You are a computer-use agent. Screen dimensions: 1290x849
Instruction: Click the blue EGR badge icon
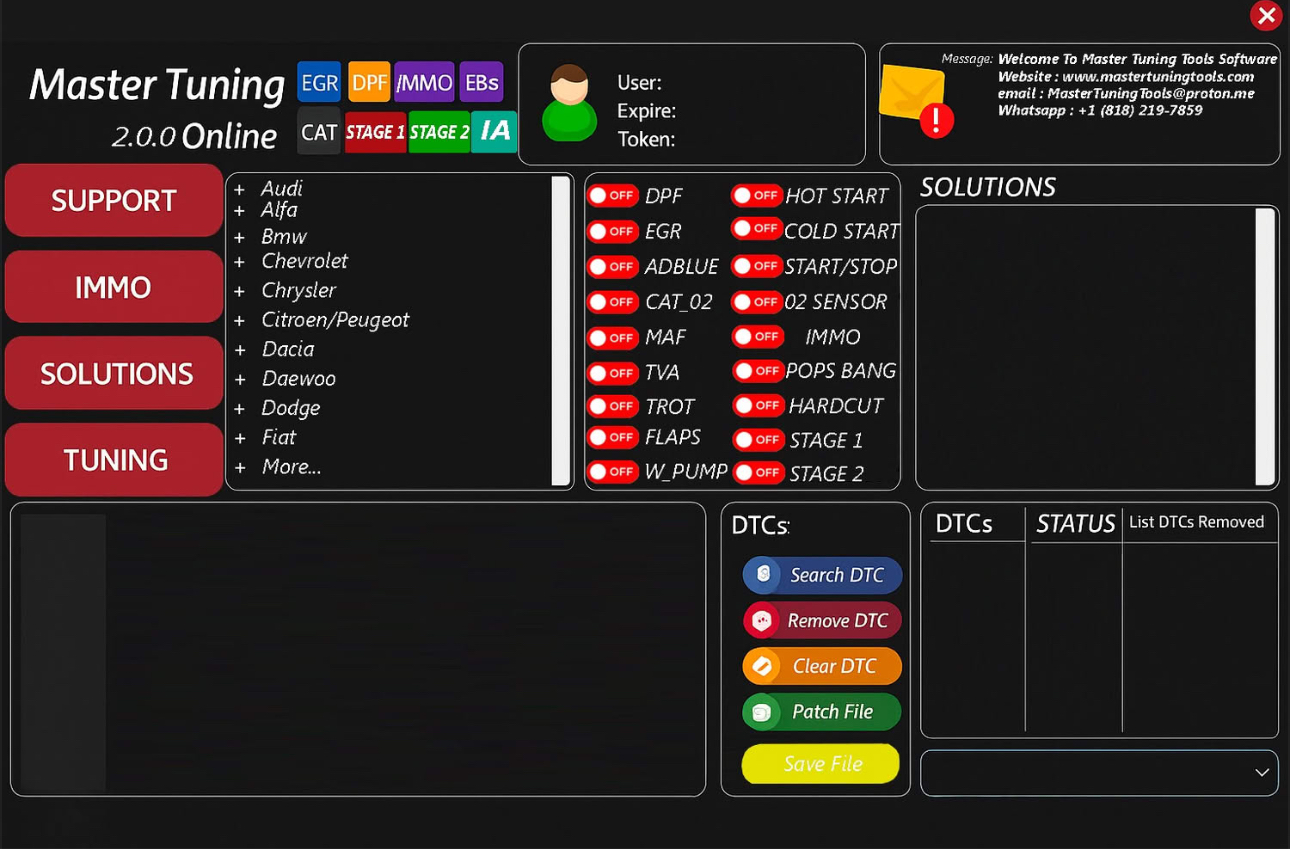pyautogui.click(x=319, y=83)
